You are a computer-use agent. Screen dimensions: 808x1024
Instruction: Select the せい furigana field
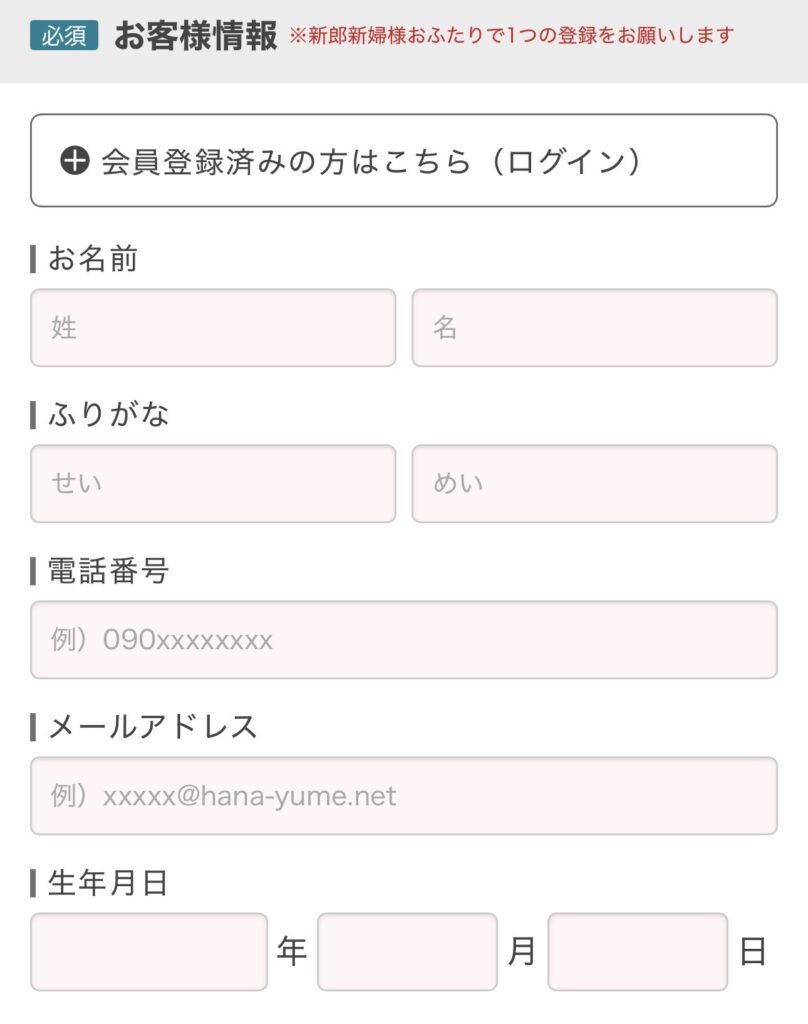point(213,484)
